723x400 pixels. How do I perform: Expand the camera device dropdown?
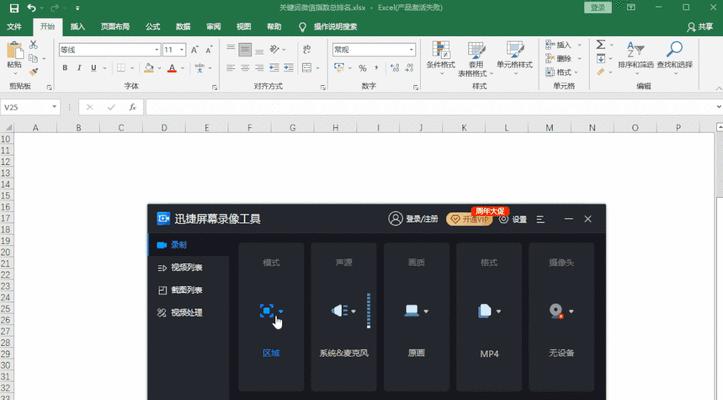click(571, 311)
